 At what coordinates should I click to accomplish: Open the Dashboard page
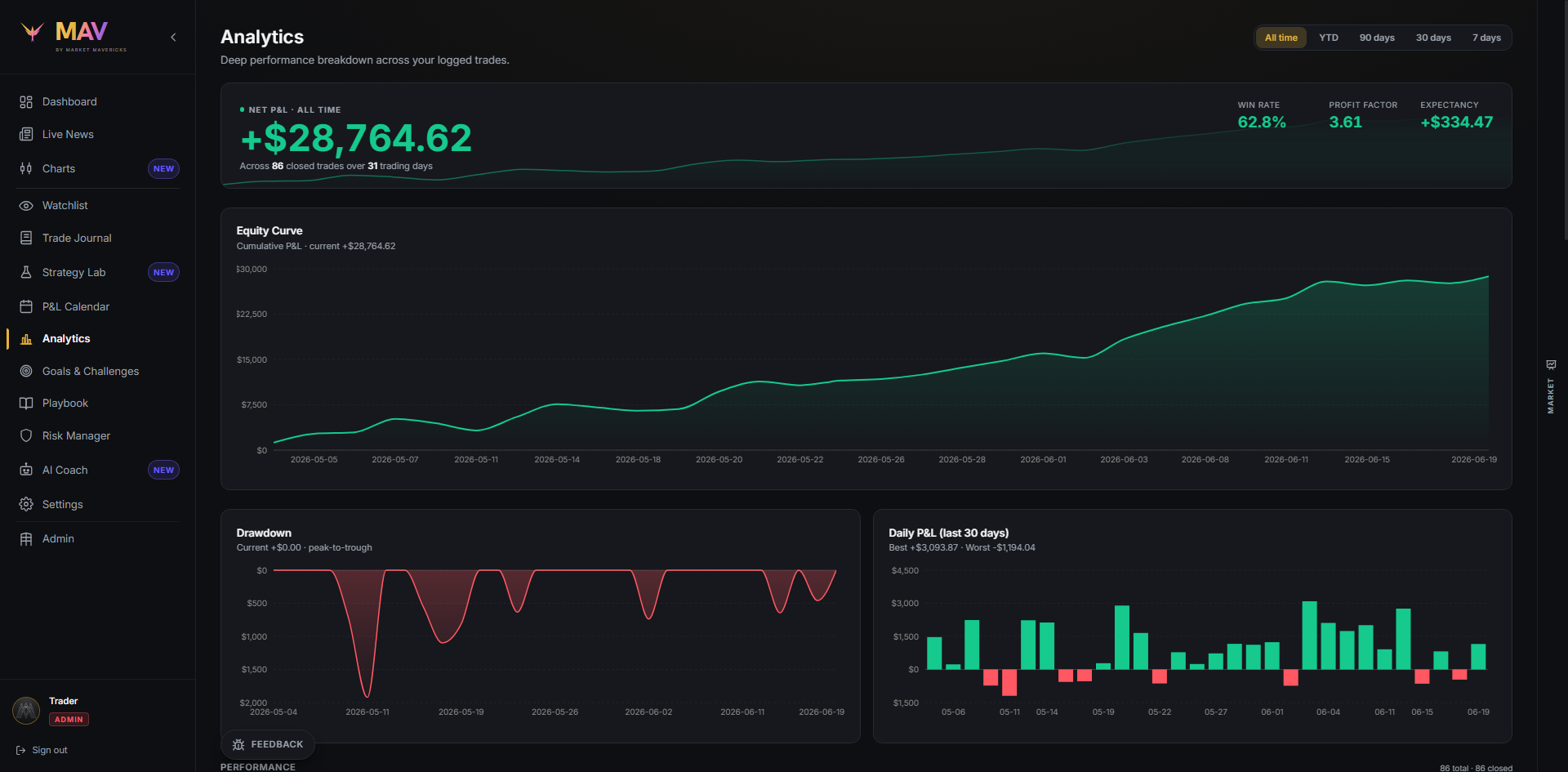click(97, 102)
